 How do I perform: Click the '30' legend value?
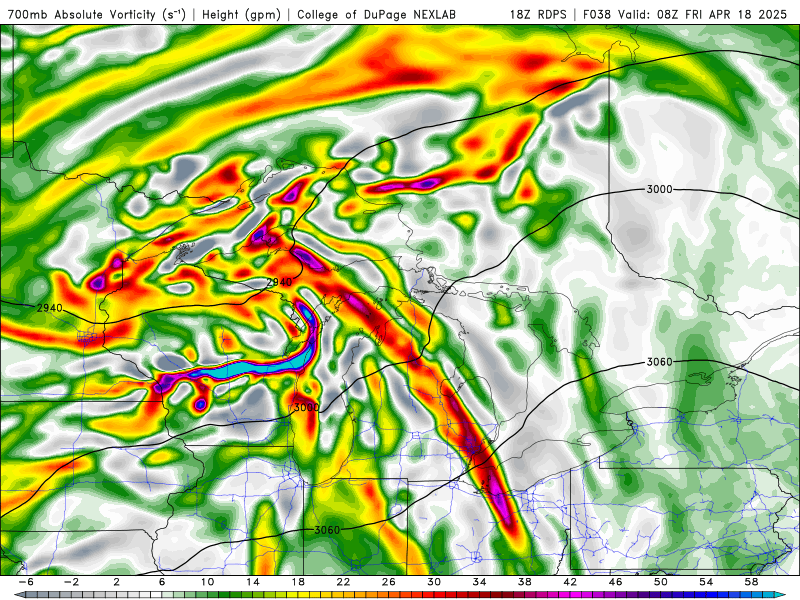434,582
